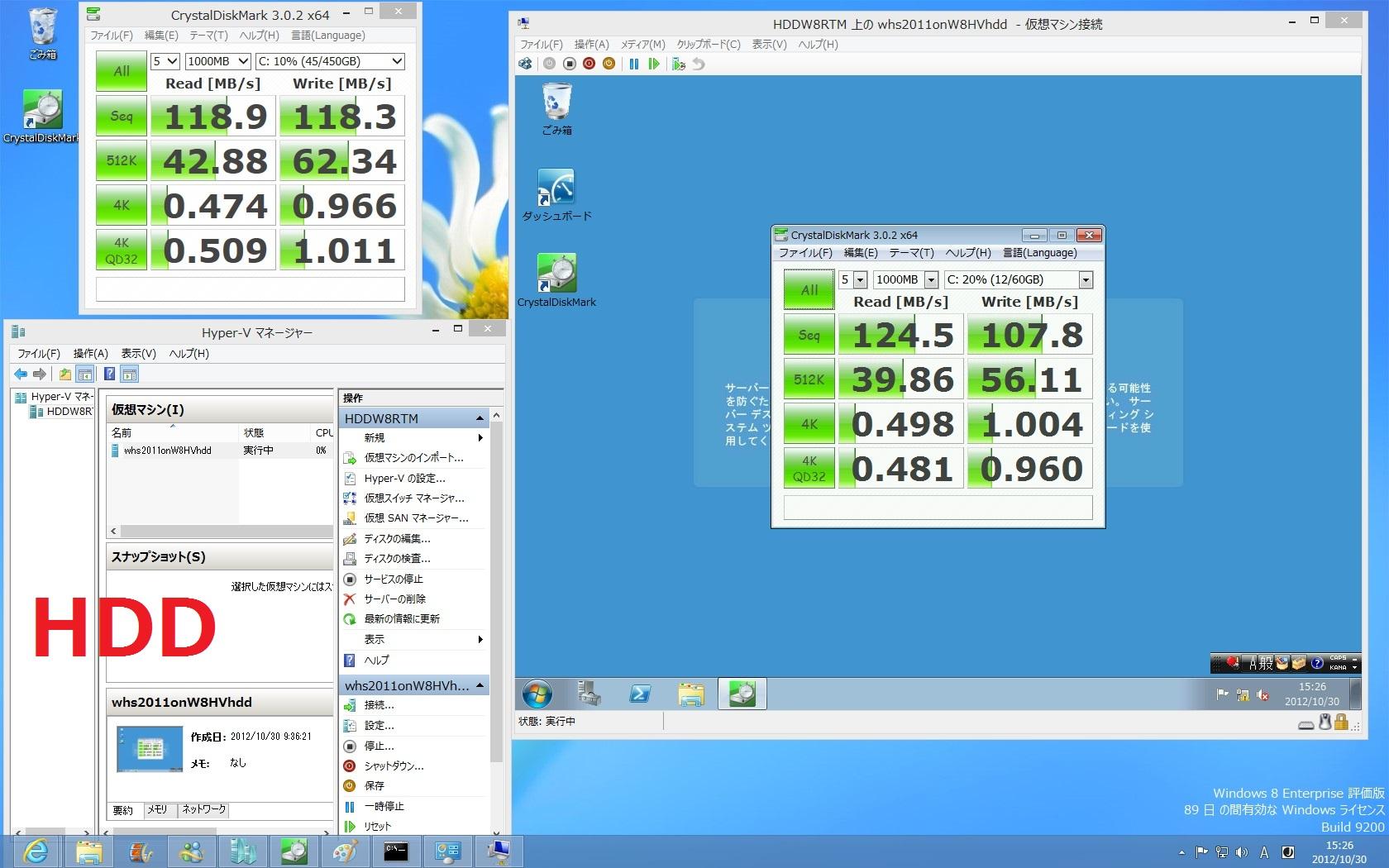Click the green All button in host CrystalDiskMark
Viewport: 1389px width, 868px height.
(x=121, y=71)
